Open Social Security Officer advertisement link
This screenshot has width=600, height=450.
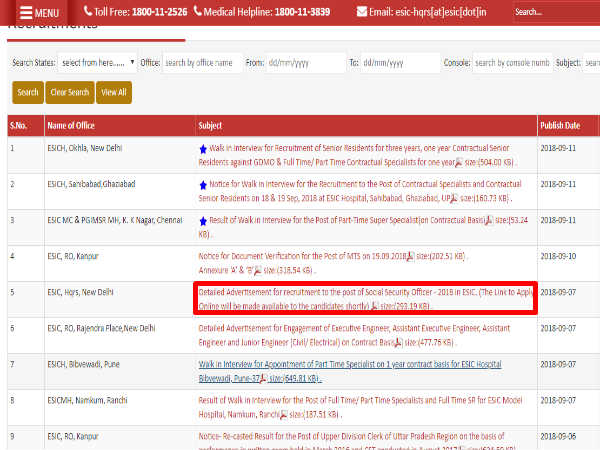(x=365, y=299)
